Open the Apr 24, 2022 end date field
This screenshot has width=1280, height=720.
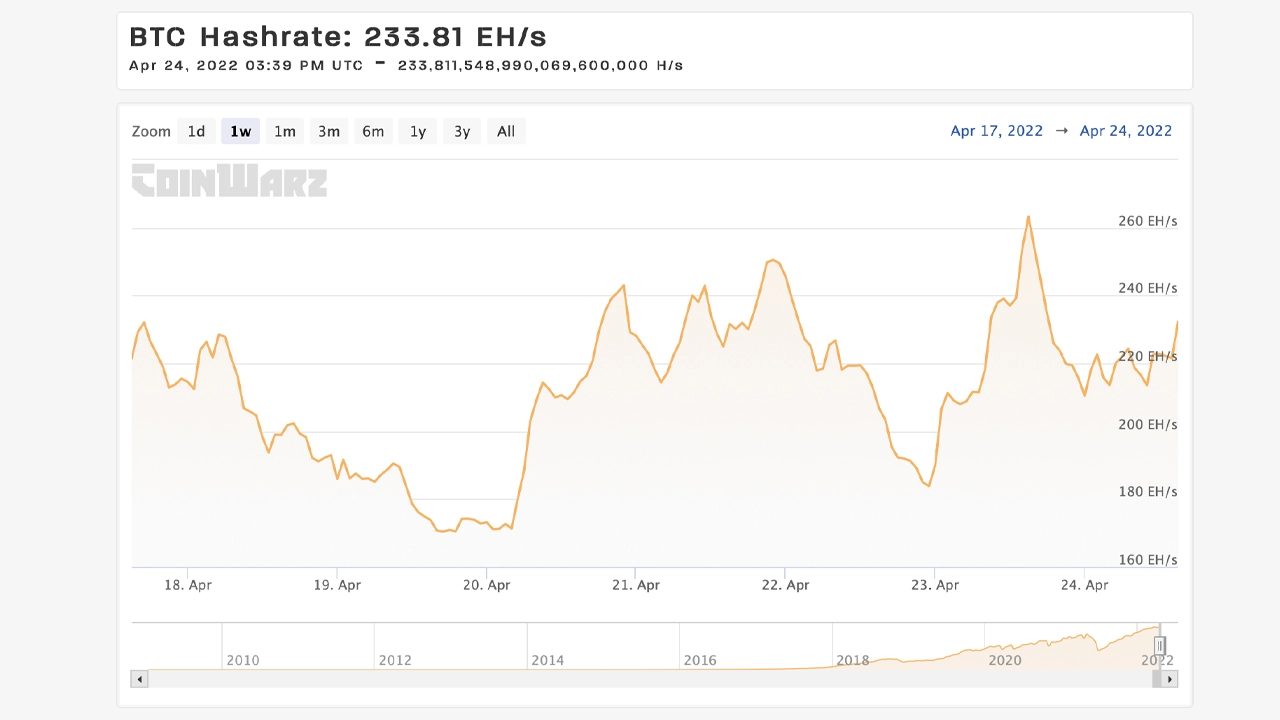(x=1126, y=131)
